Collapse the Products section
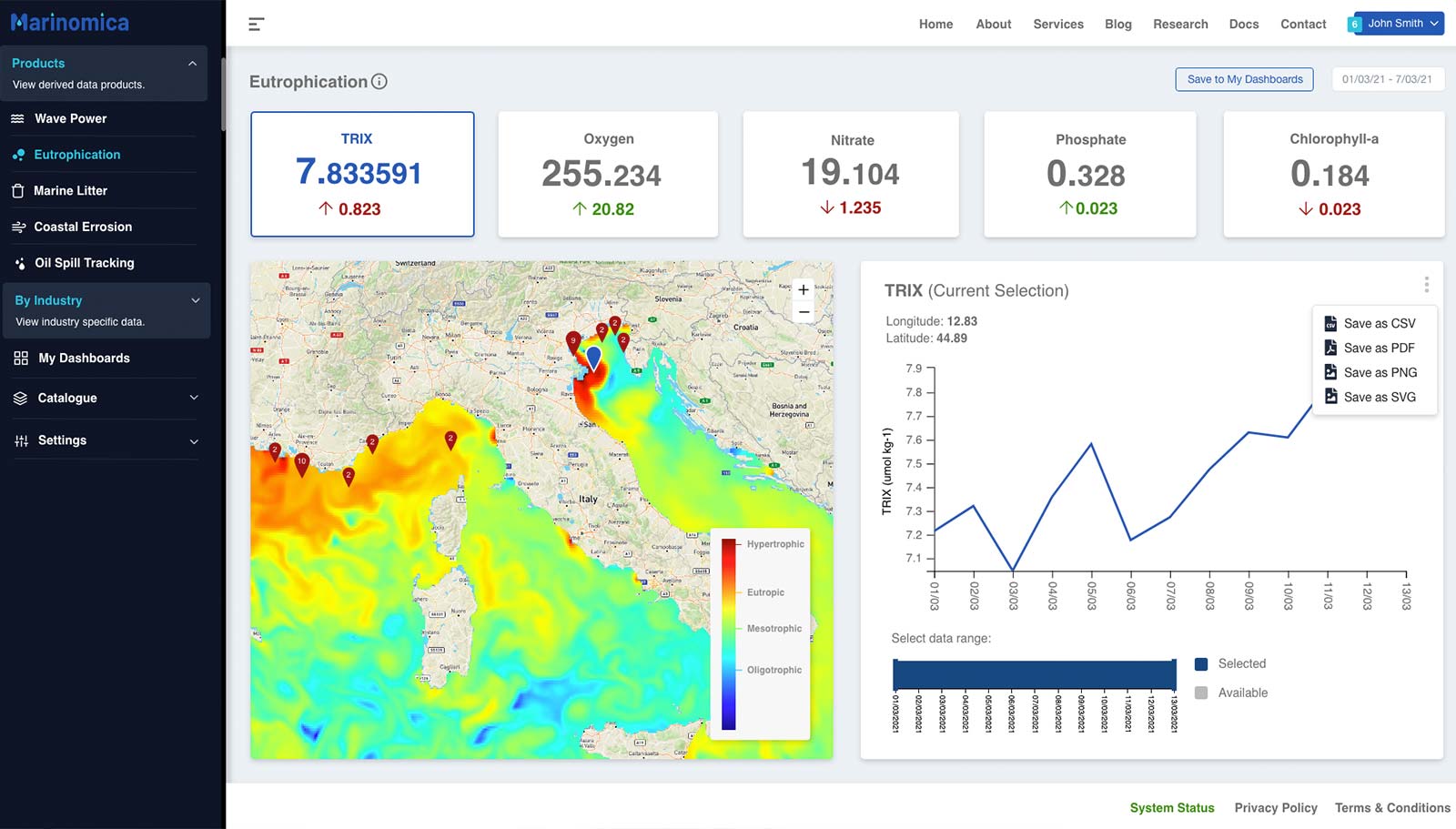1456x829 pixels. point(192,64)
